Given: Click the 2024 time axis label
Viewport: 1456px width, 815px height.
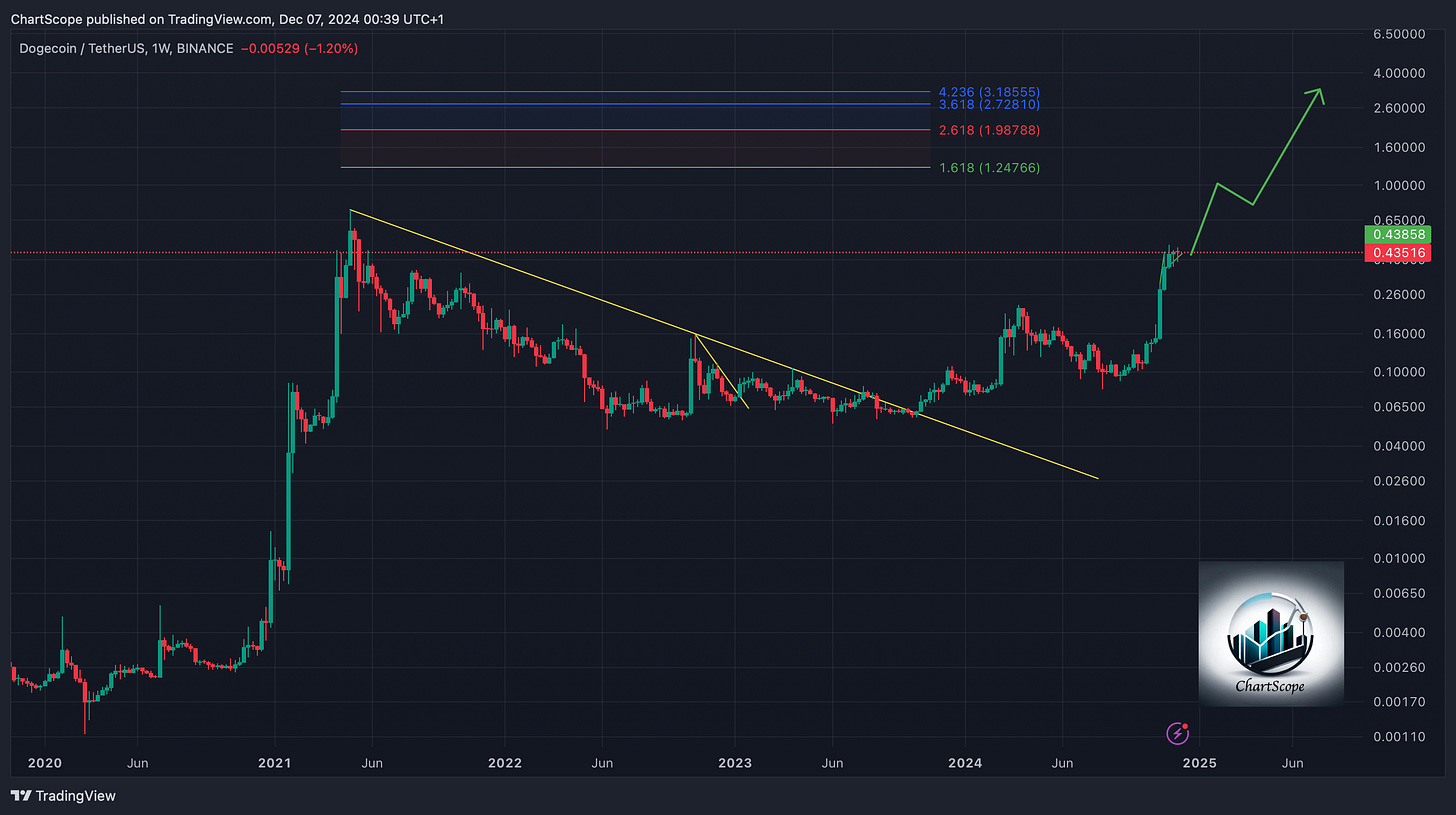Looking at the screenshot, I should (967, 763).
